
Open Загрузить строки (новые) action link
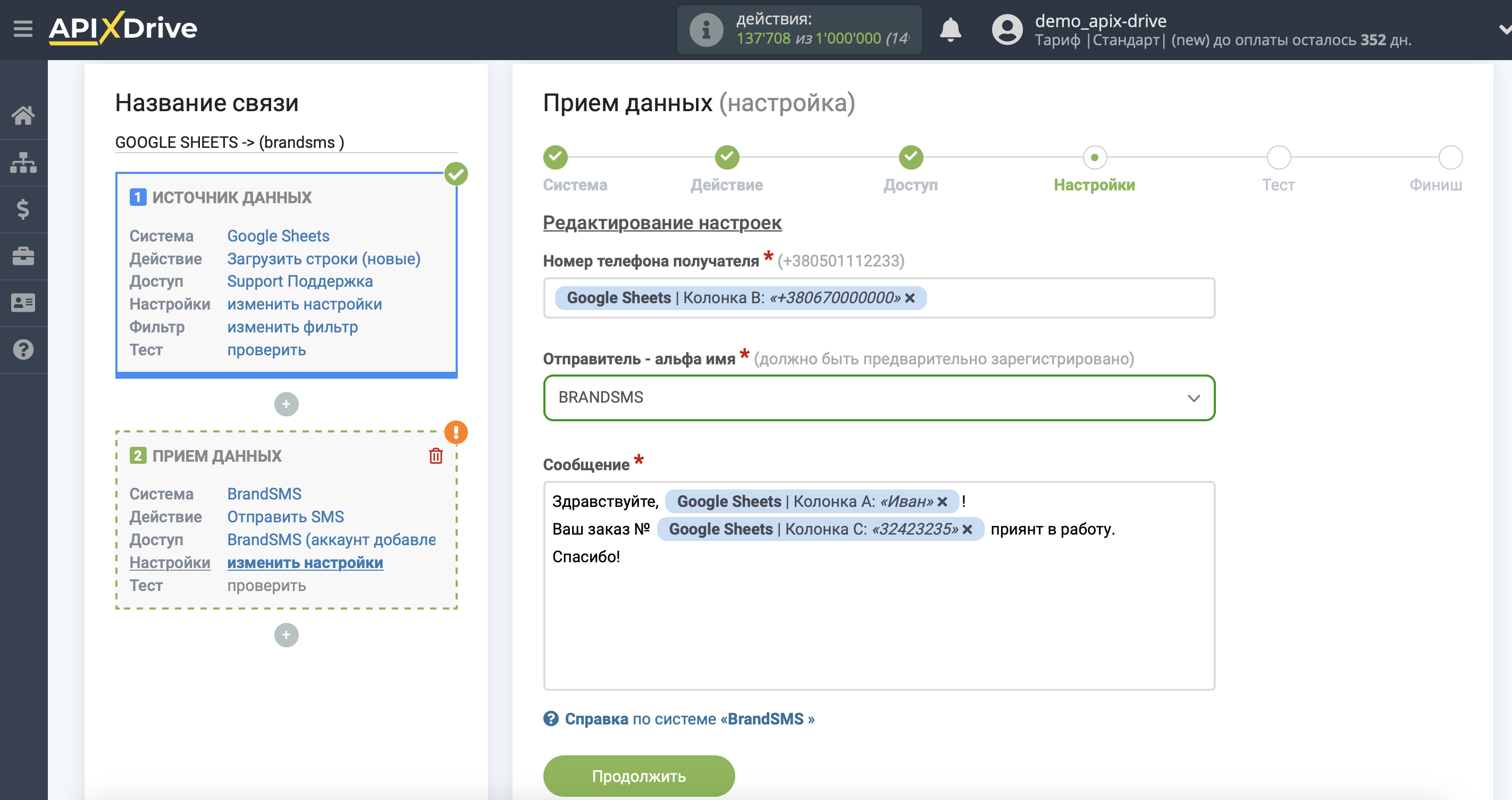(x=324, y=259)
